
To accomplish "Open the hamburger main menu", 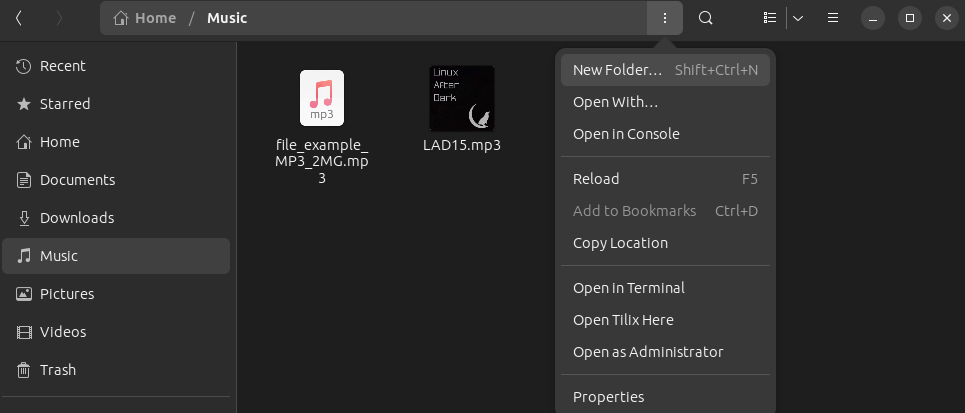I will (x=833, y=18).
